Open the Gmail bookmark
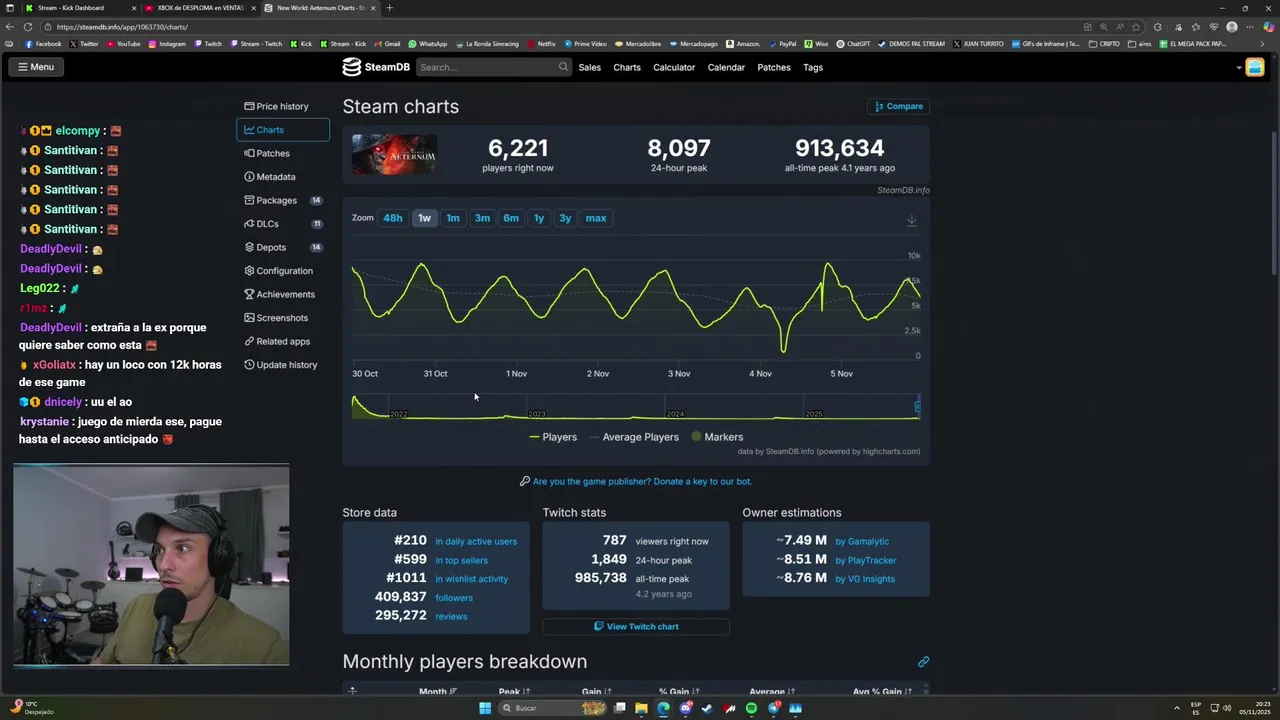 click(x=386, y=44)
